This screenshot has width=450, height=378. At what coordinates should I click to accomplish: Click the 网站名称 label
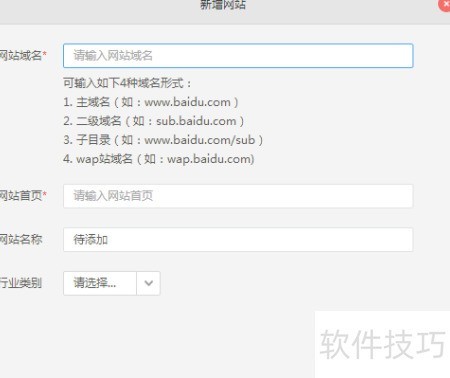click(x=21, y=239)
